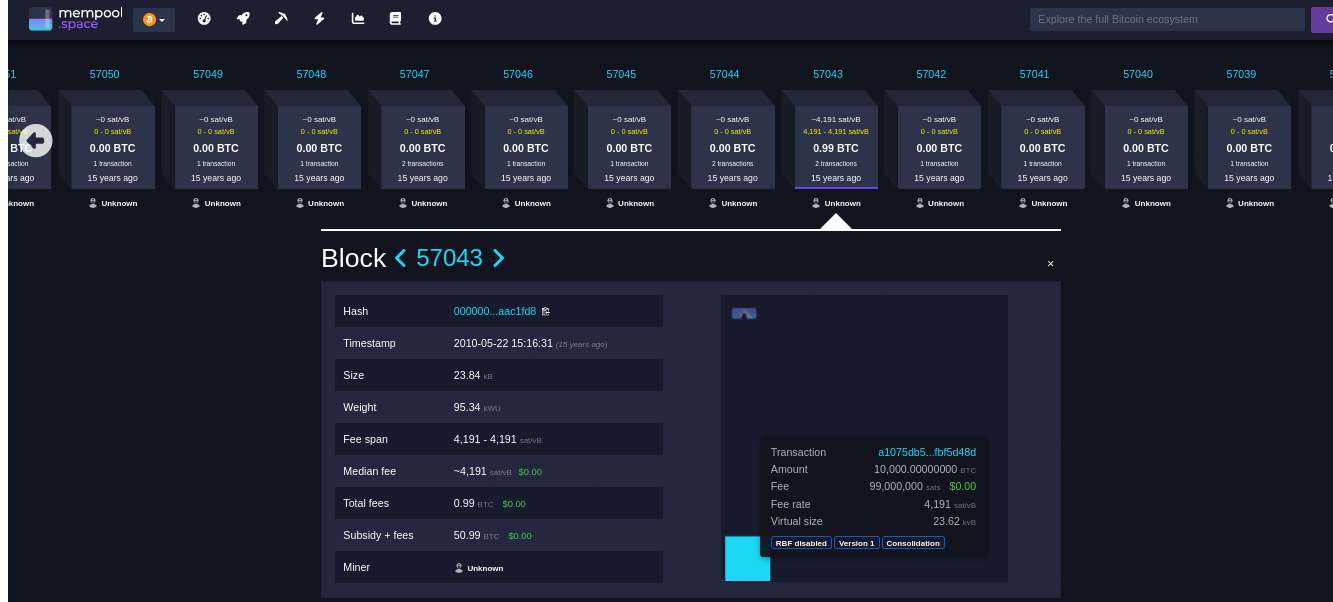Open the Mining pickaxe icon
This screenshot has height=602, width=1333.
click(x=281, y=19)
